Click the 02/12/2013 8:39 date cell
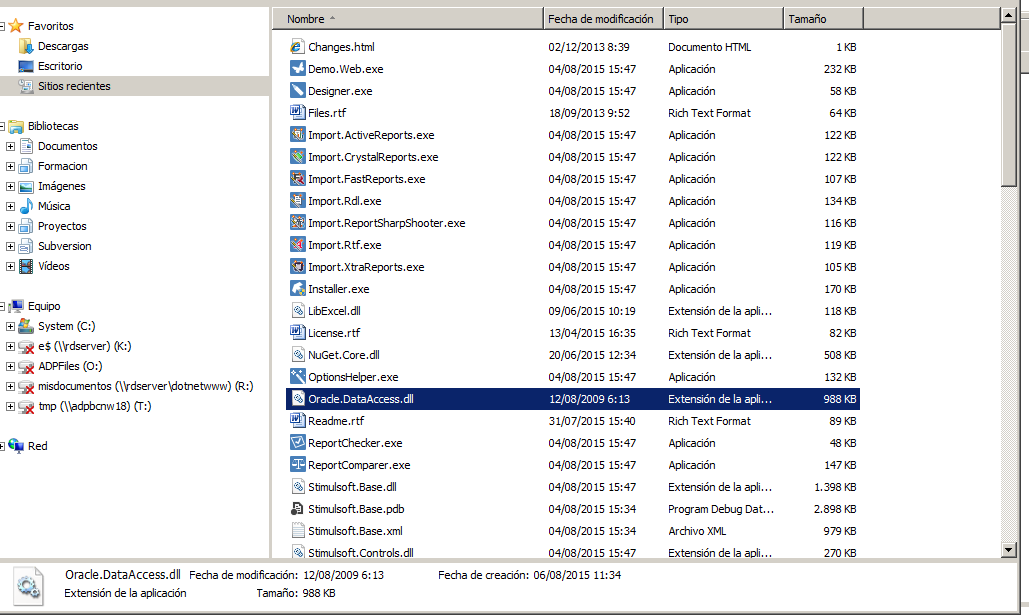This screenshot has height=615, width=1029. coord(589,47)
